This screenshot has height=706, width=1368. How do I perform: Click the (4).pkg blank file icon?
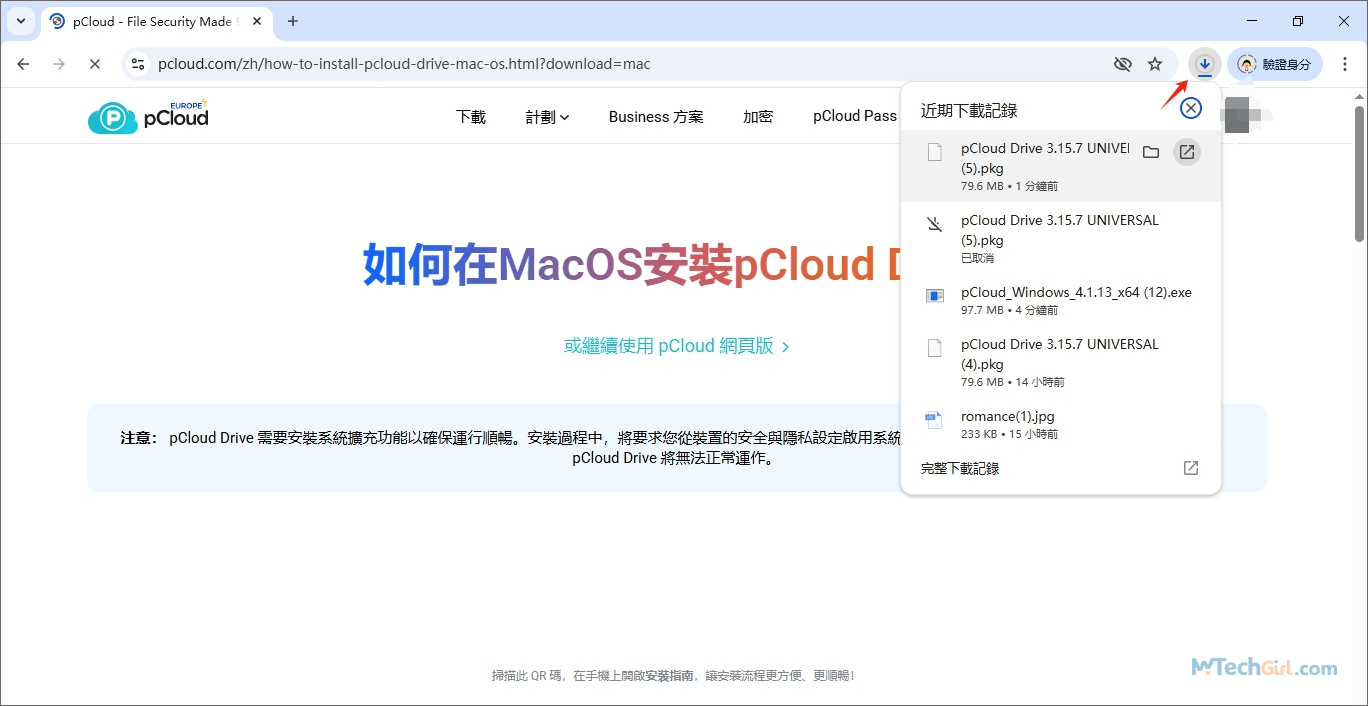click(935, 348)
